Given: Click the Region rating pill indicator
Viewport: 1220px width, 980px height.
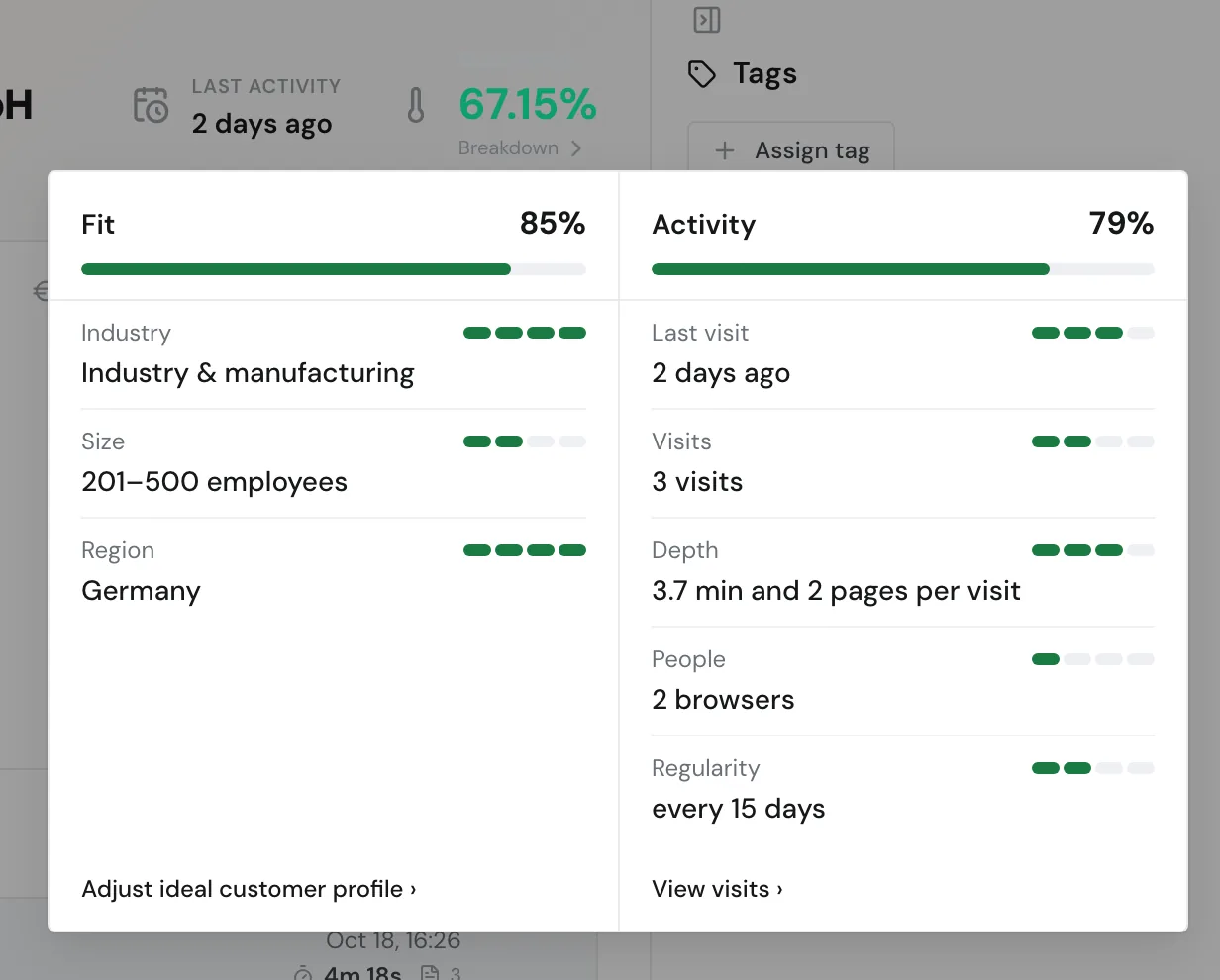Looking at the screenshot, I should (525, 550).
